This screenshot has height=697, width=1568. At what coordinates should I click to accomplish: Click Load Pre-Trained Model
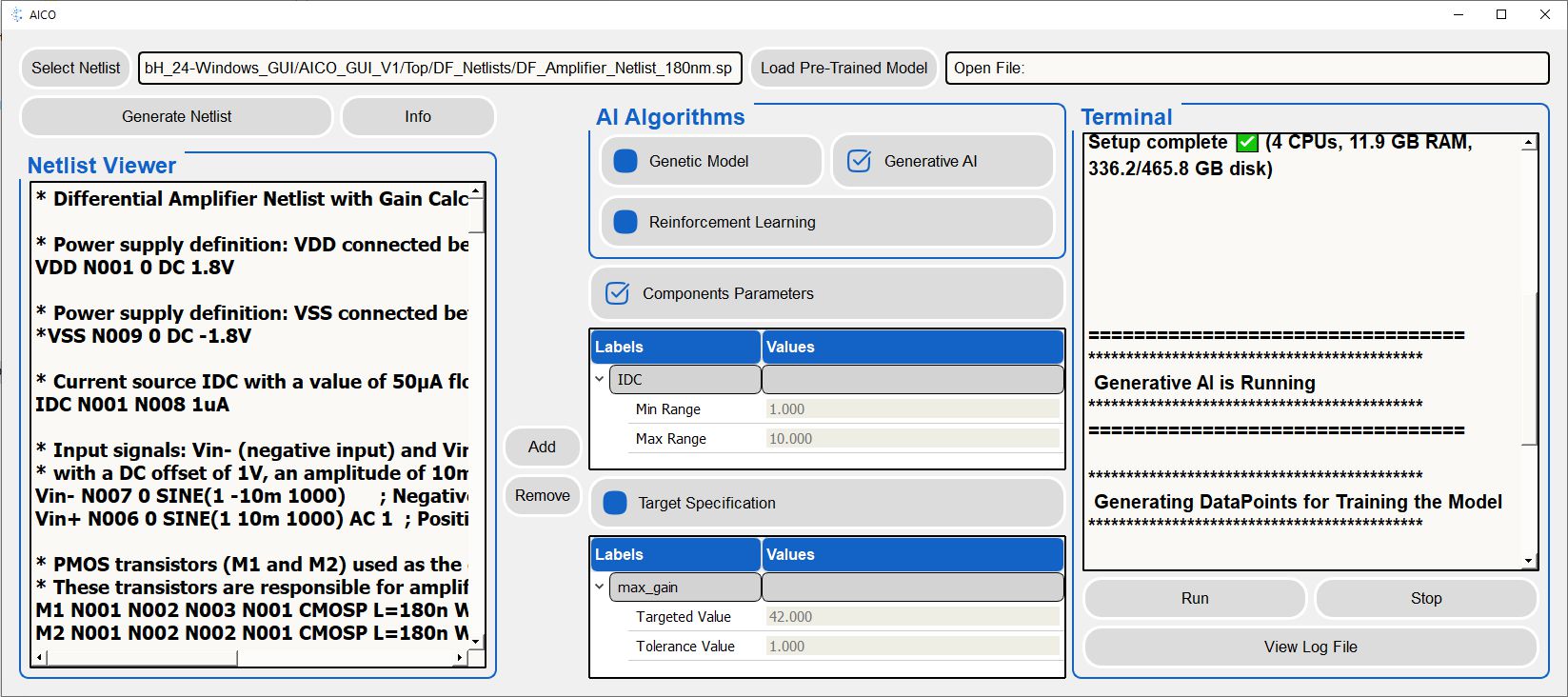pos(843,68)
